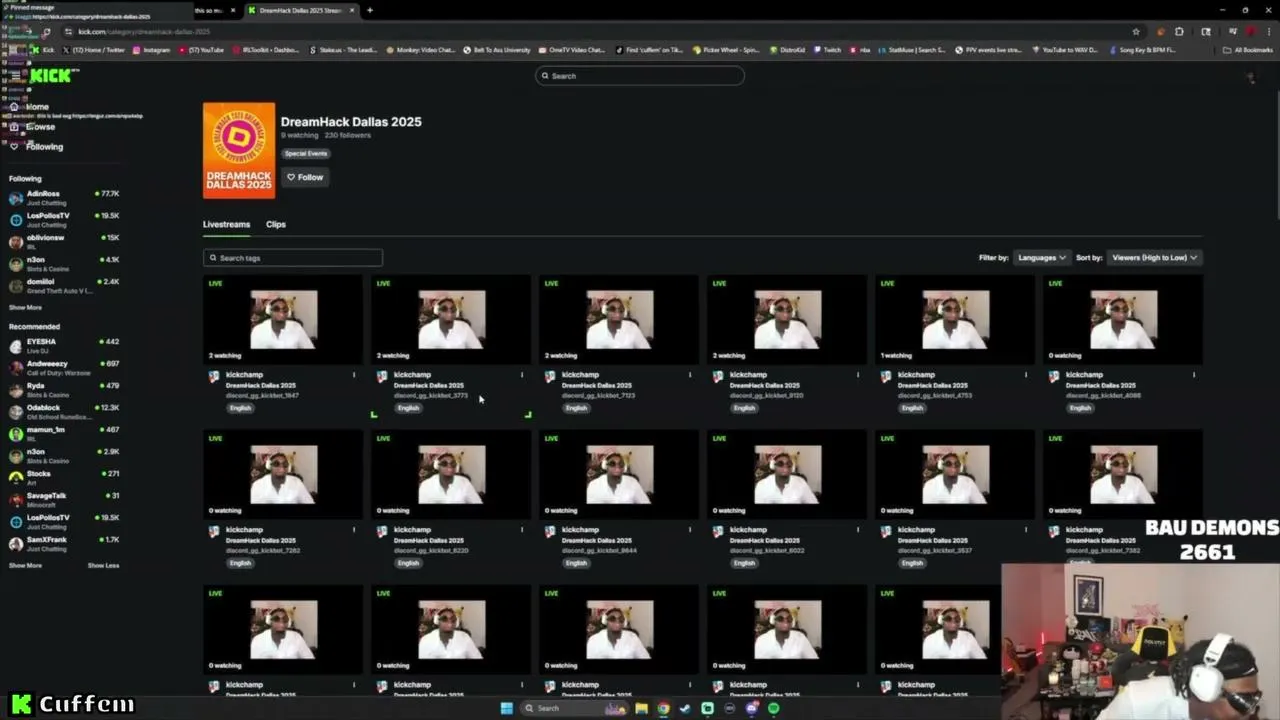
Task: Expand Show More under Following list
Action: click(x=25, y=308)
